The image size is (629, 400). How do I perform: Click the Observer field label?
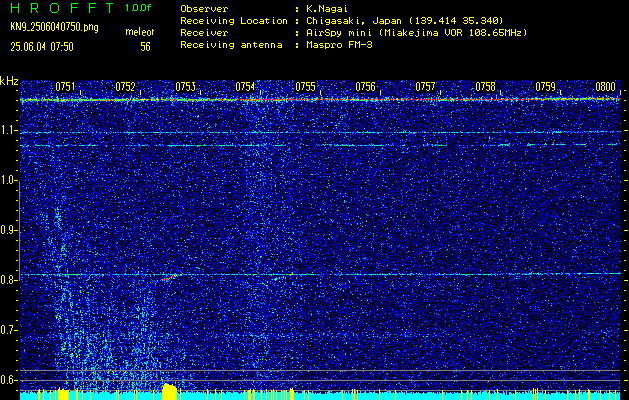click(x=204, y=8)
